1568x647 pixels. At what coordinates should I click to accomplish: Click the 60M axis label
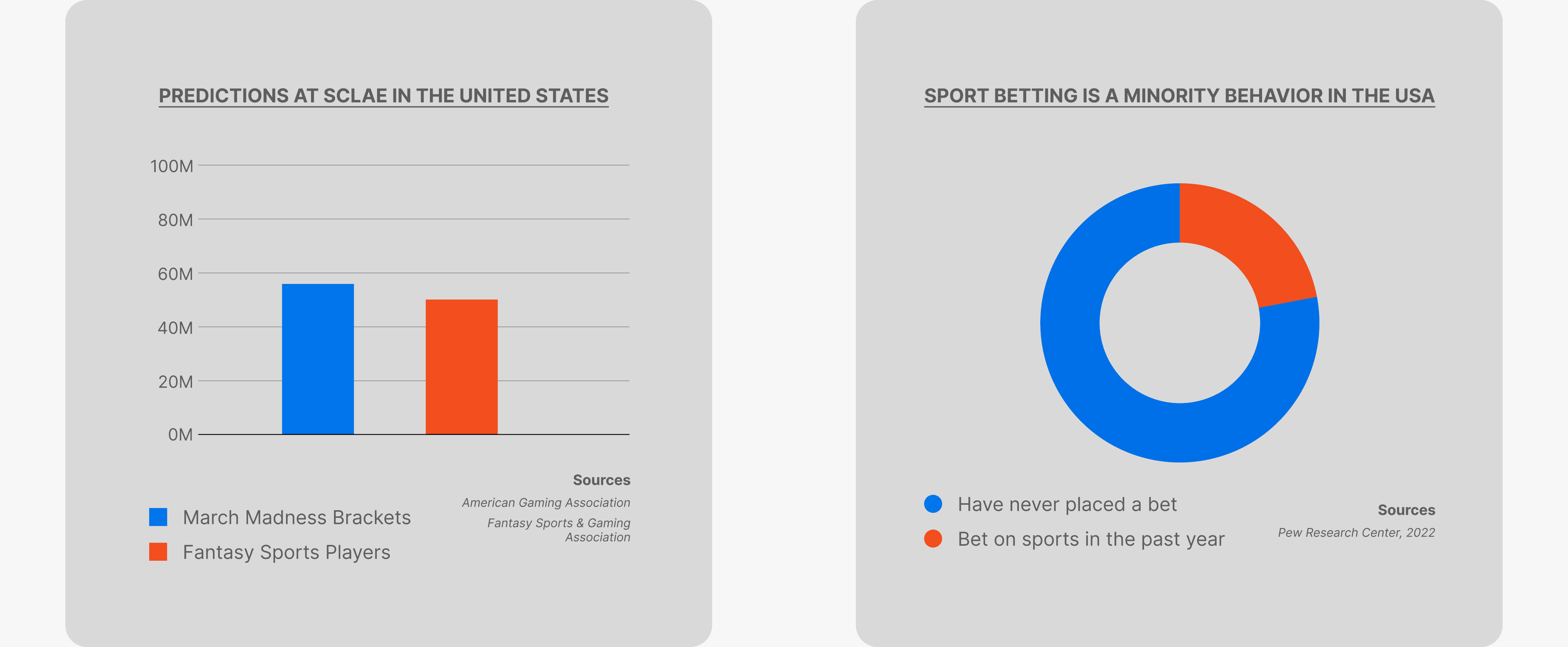175,274
